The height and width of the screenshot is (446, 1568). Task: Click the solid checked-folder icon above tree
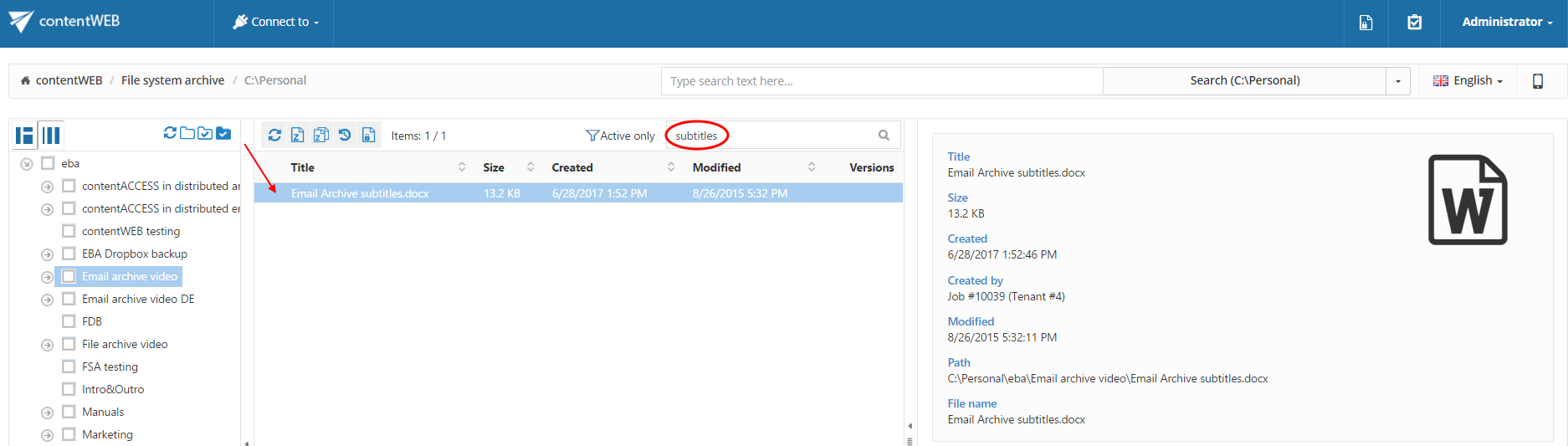pyautogui.click(x=223, y=133)
